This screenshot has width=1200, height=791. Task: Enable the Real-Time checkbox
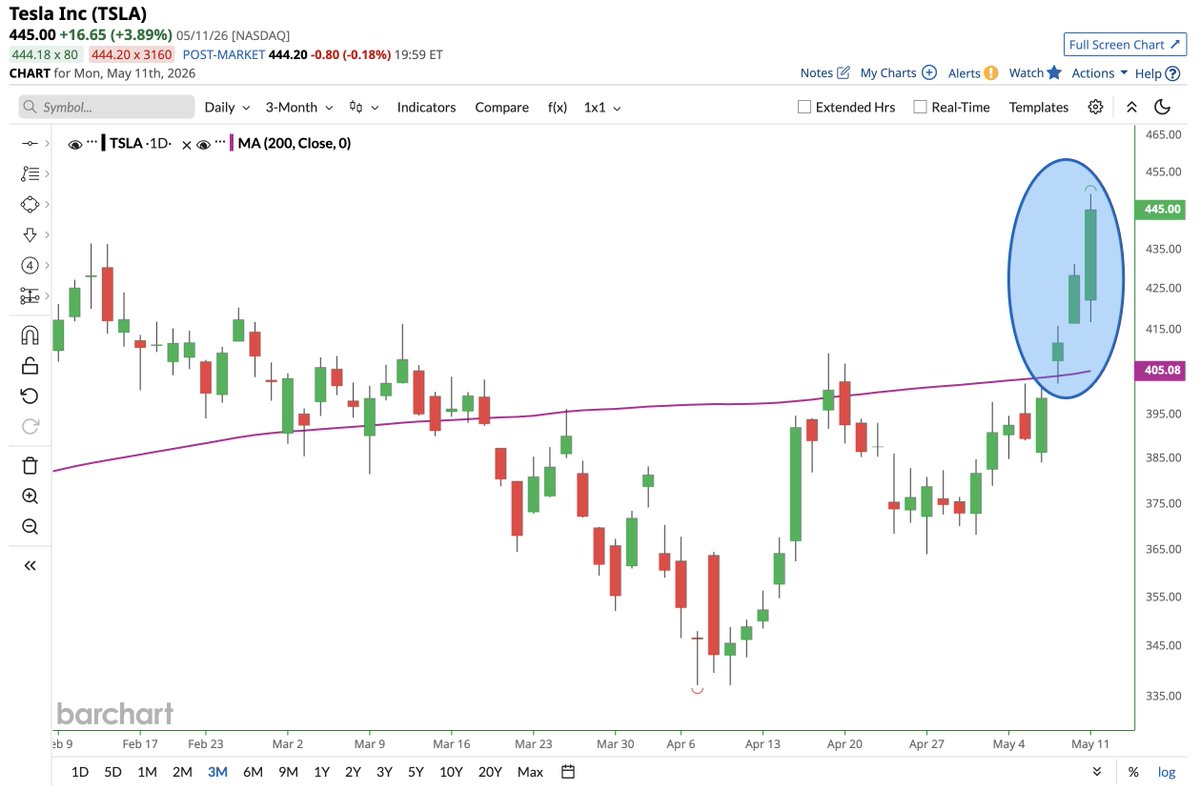(x=920, y=107)
